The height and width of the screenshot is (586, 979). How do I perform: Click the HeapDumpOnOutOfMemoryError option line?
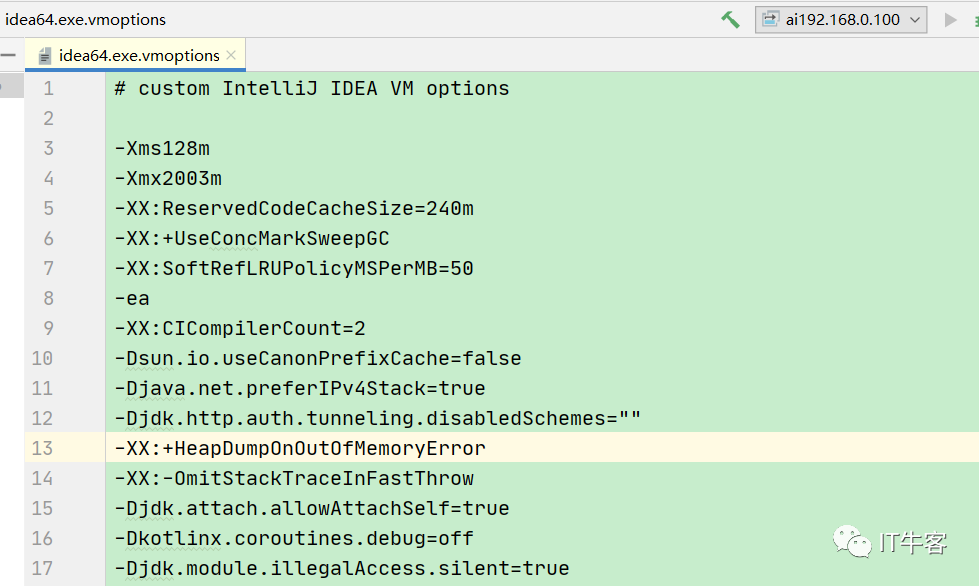pos(300,448)
